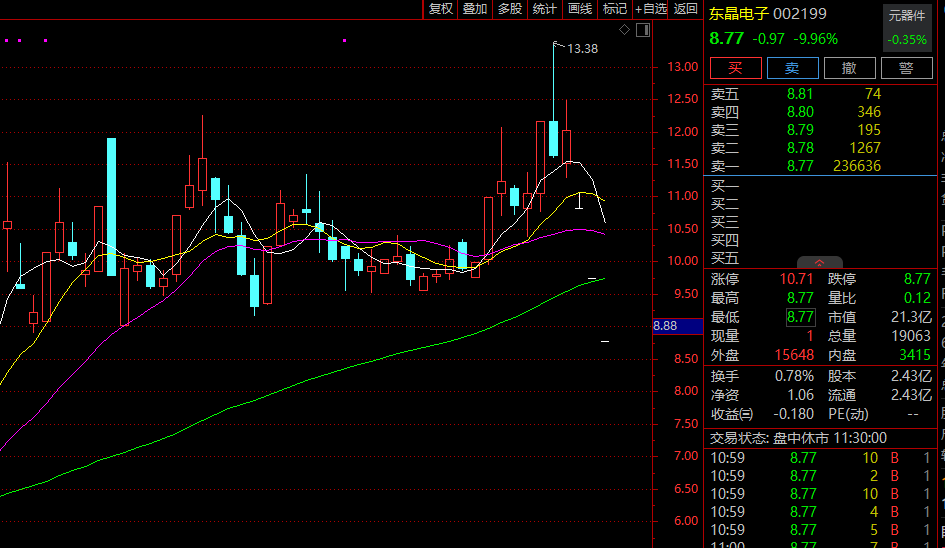Viewport: 945px width, 548px height.
Task: Click the 东晶电子 stock name
Action: tap(739, 14)
